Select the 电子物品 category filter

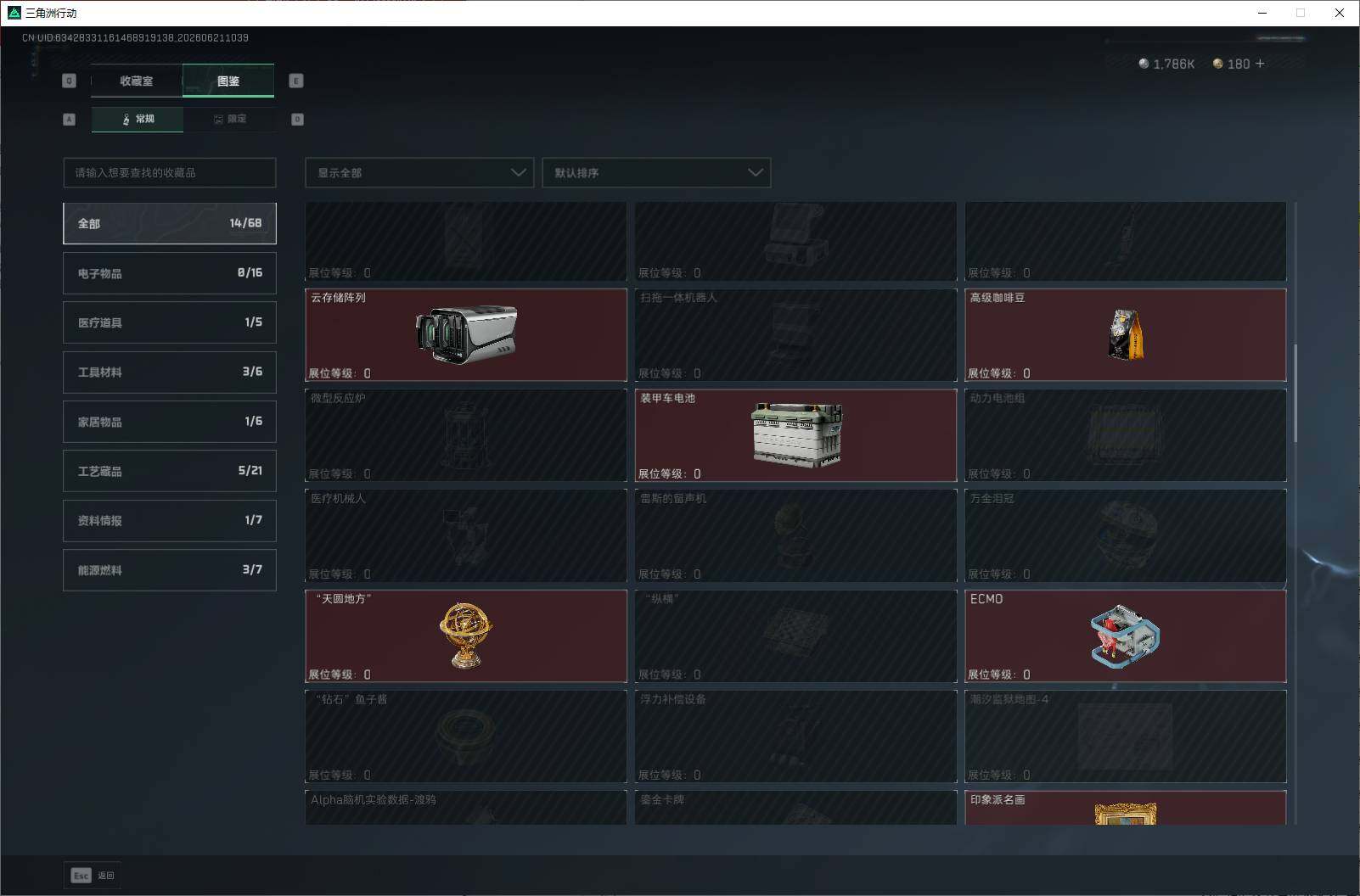point(170,273)
